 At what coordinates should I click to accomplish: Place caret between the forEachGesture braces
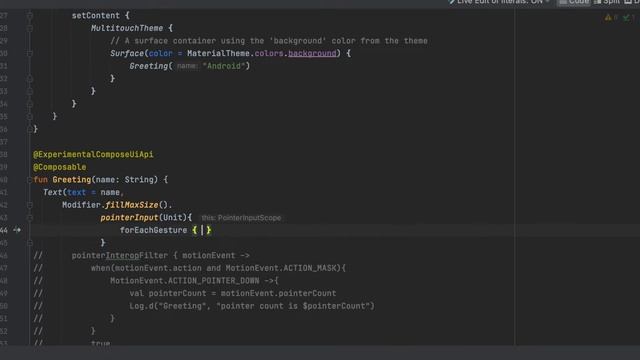click(x=202, y=231)
